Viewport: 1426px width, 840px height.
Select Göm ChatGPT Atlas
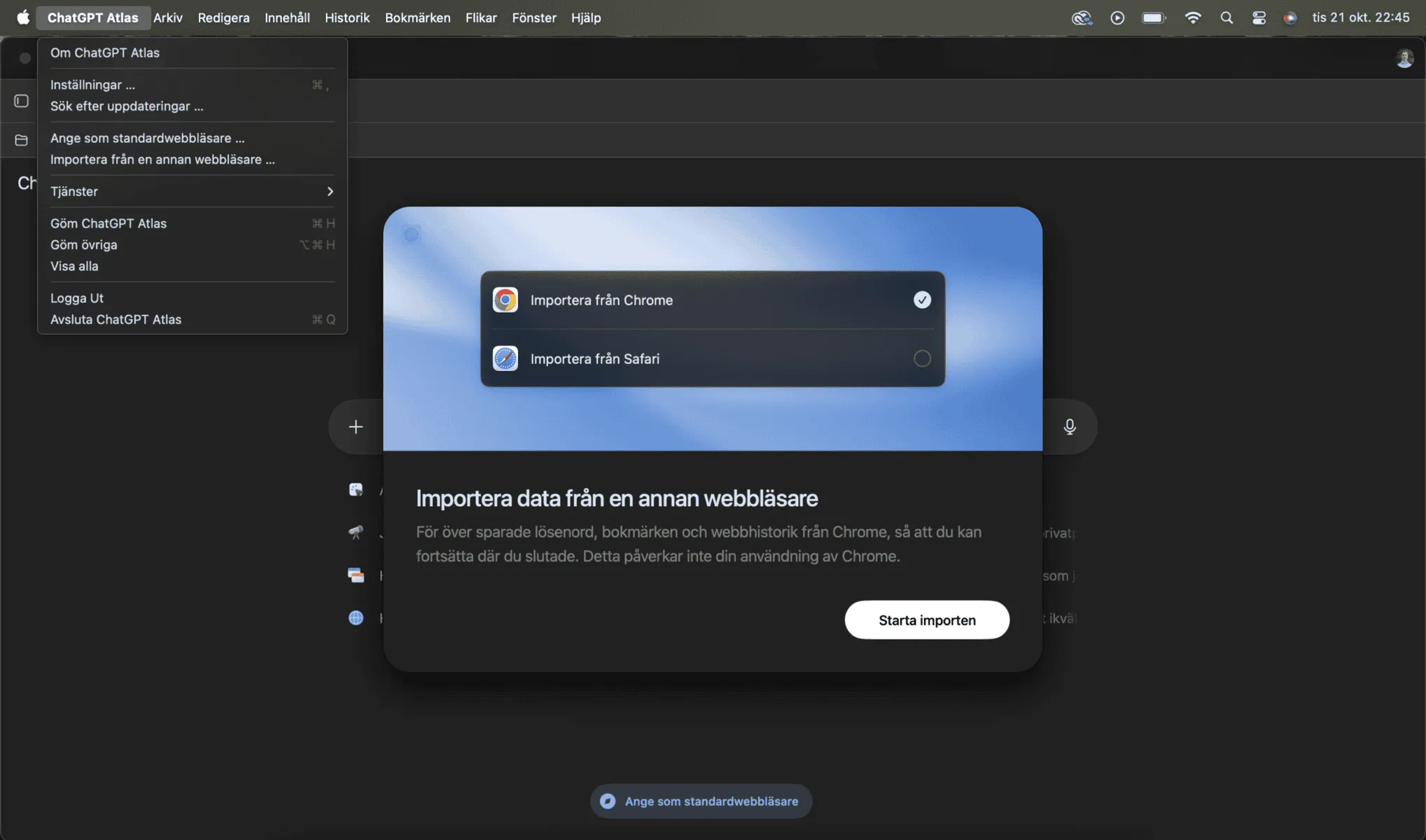[x=193, y=223]
